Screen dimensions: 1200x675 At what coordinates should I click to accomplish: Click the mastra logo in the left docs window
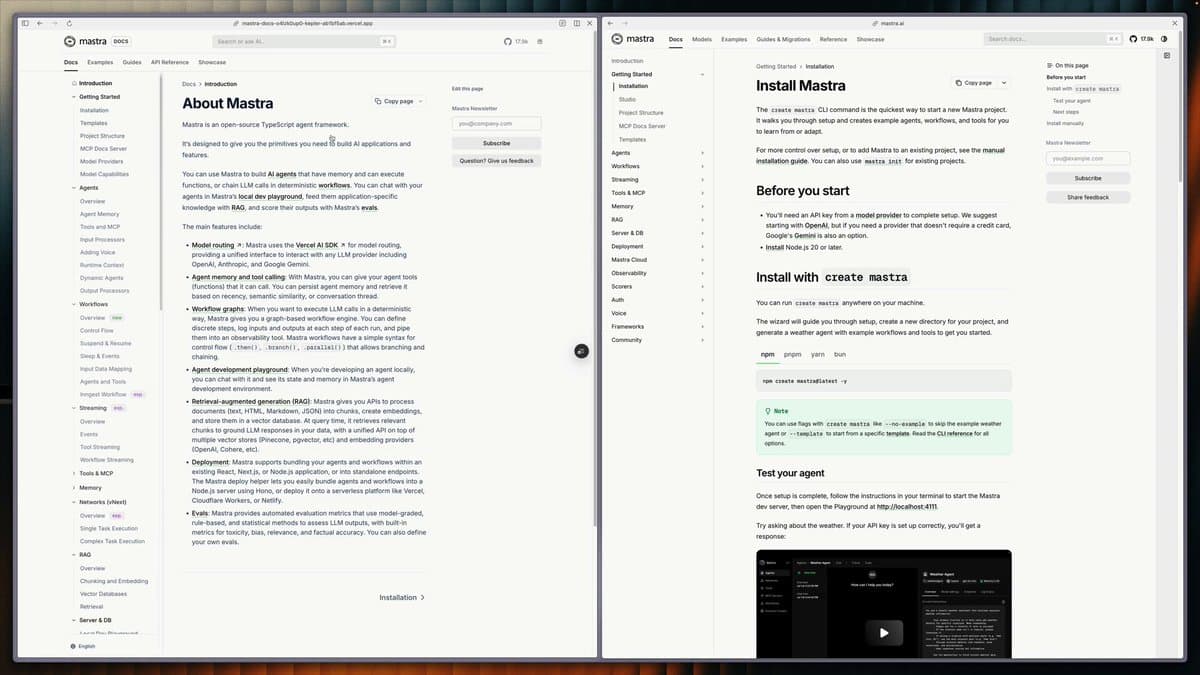[x=85, y=41]
